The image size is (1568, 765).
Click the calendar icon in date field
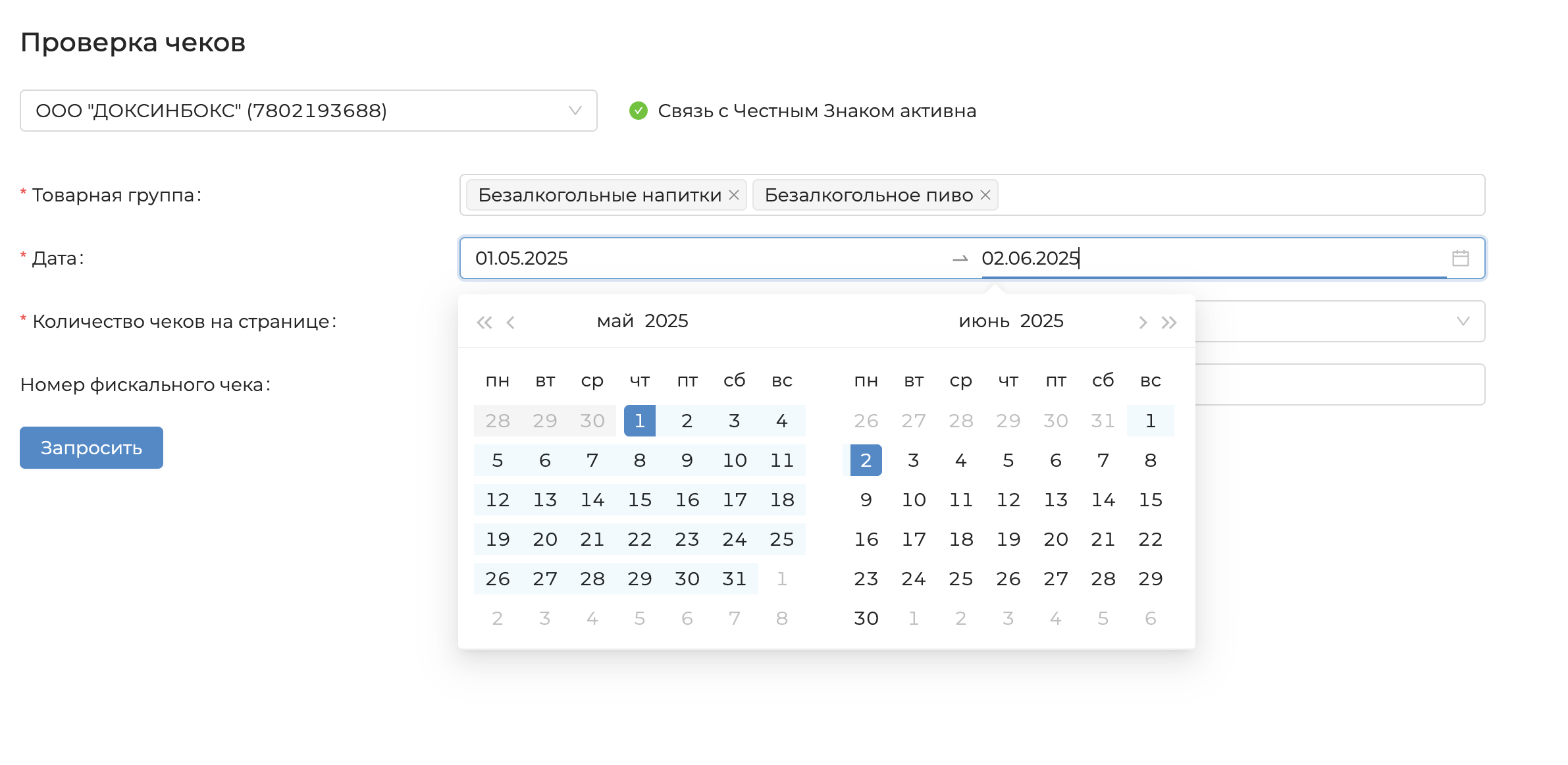[x=1460, y=258]
